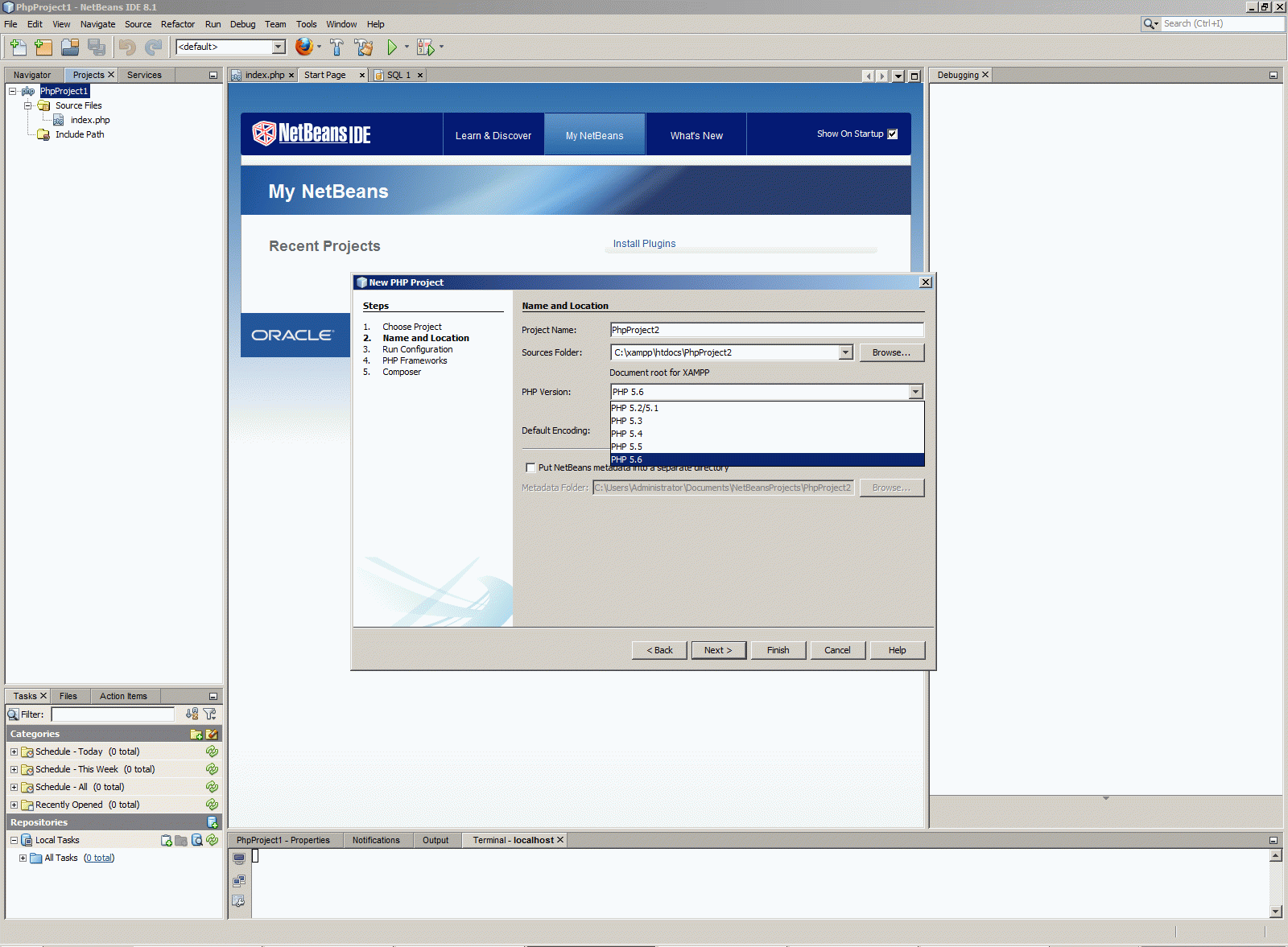Close the New PHP Project dialog
Screen dimensions: 1288x947
926,282
